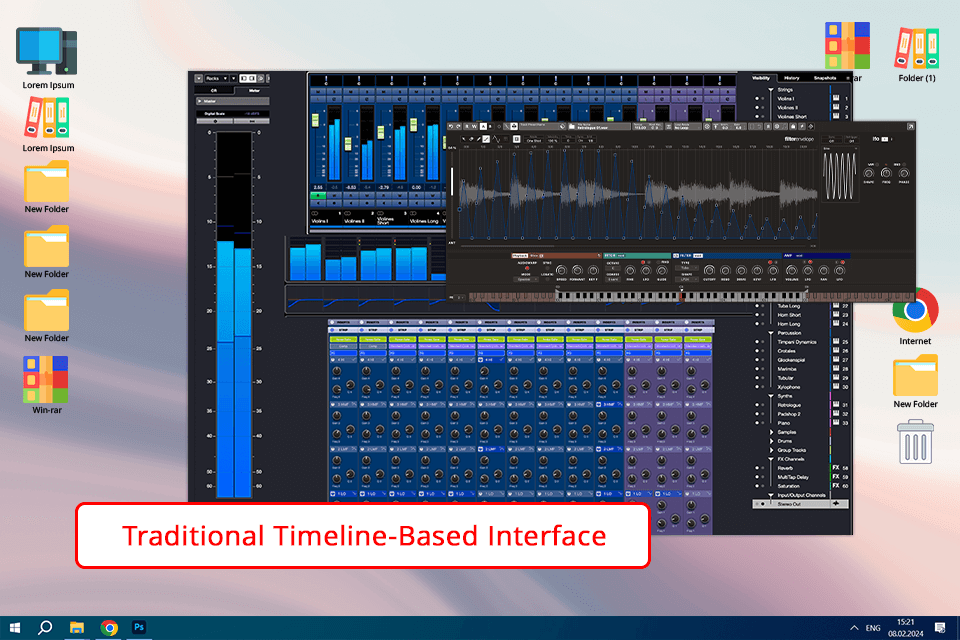Open the list menu icon beside Snapshots
Viewport: 960px width, 640px height.
pyautogui.click(x=848, y=78)
